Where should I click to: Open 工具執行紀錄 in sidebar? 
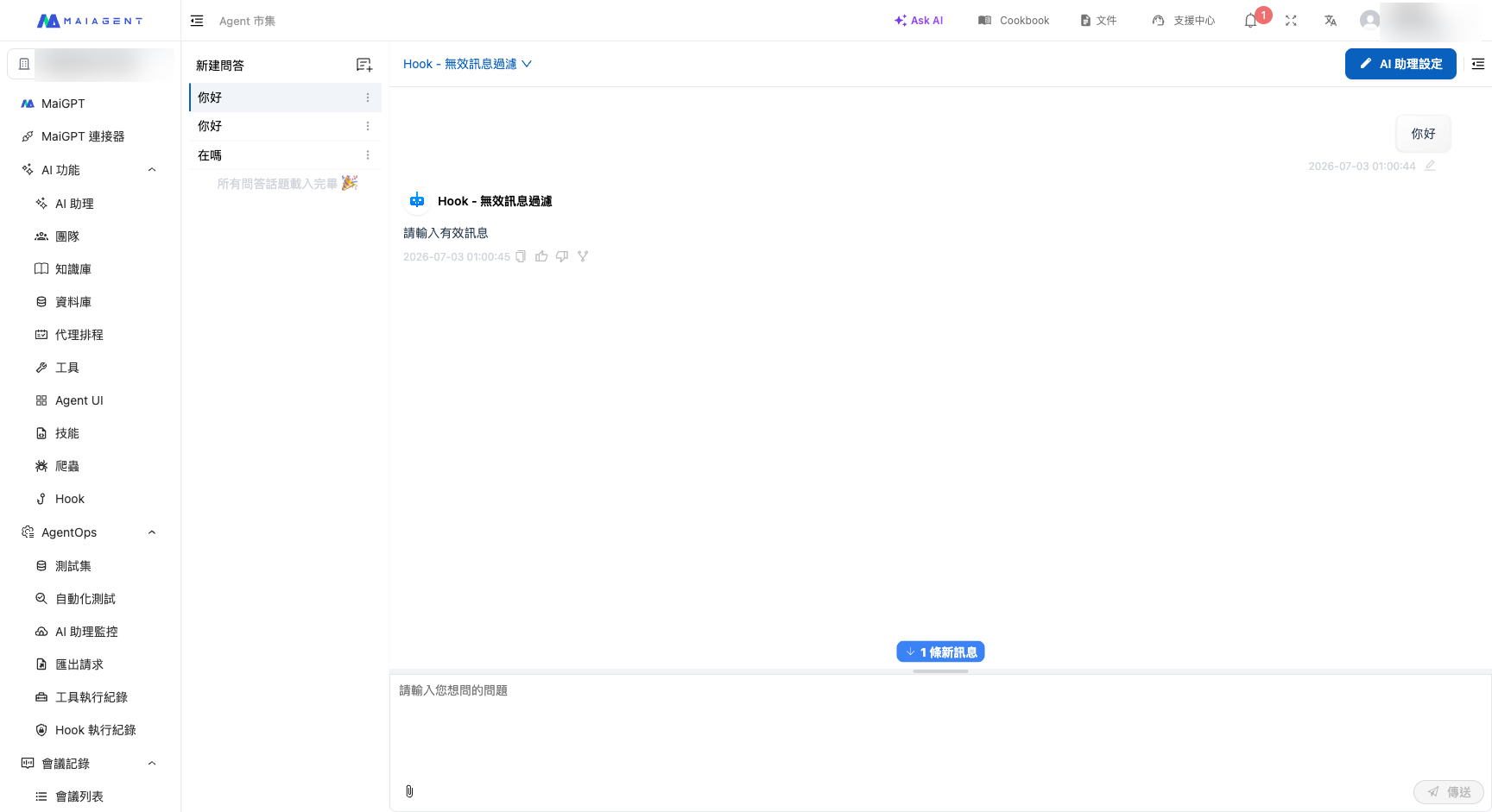90,697
